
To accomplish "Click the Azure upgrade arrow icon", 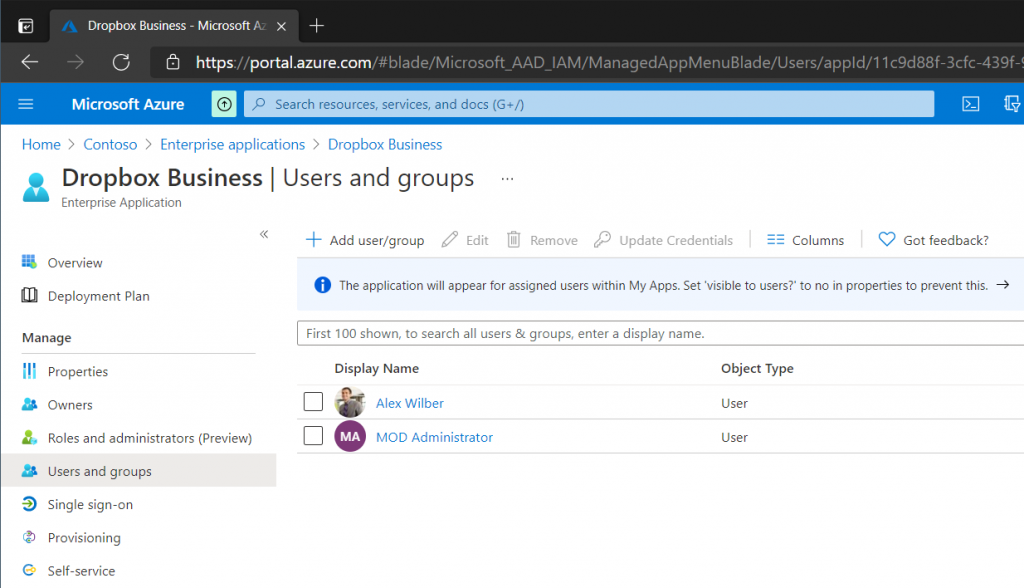I will tap(224, 104).
